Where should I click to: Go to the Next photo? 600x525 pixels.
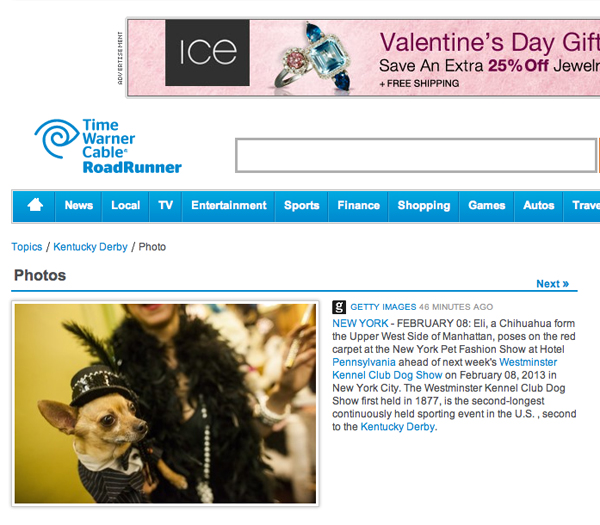553,284
